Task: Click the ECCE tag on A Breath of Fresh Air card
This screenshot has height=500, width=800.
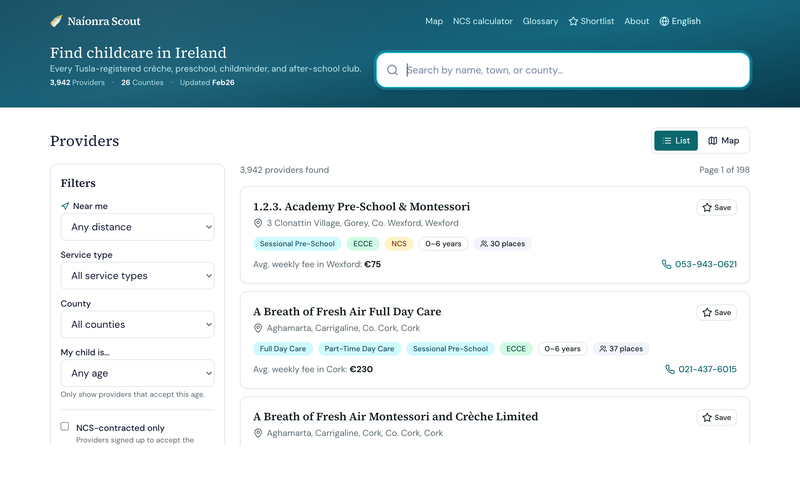Action: pos(516,349)
